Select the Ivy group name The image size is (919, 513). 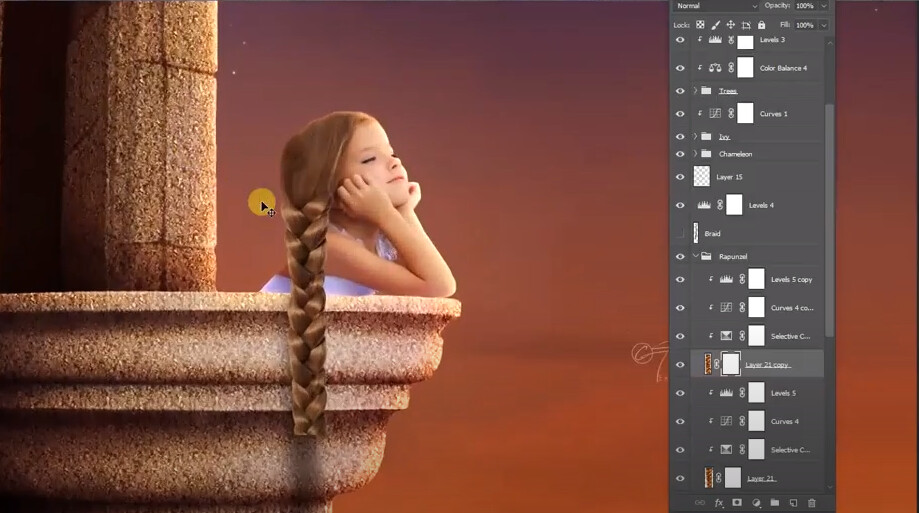point(724,137)
